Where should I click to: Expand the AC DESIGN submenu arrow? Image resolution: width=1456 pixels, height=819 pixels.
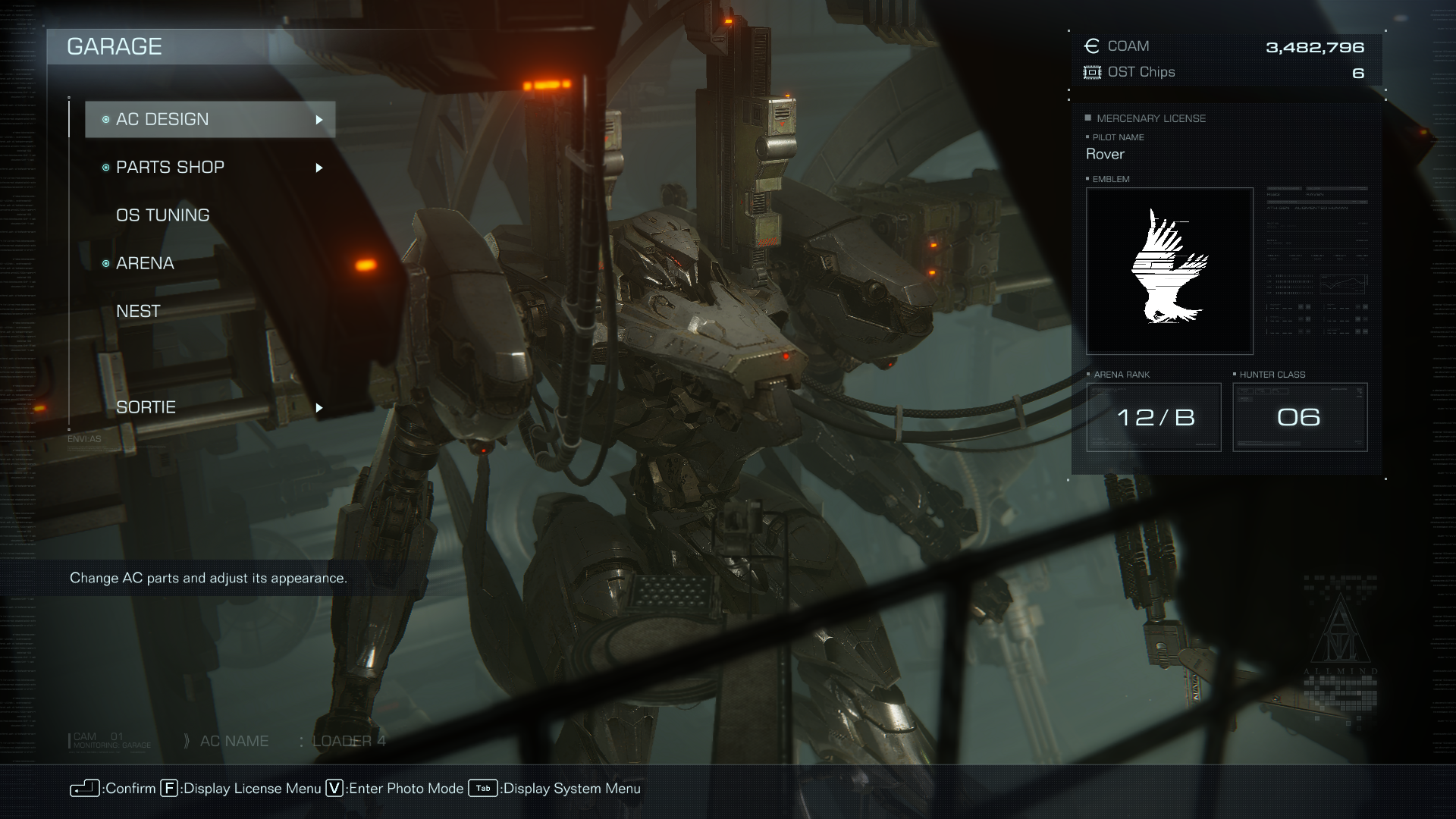[319, 120]
